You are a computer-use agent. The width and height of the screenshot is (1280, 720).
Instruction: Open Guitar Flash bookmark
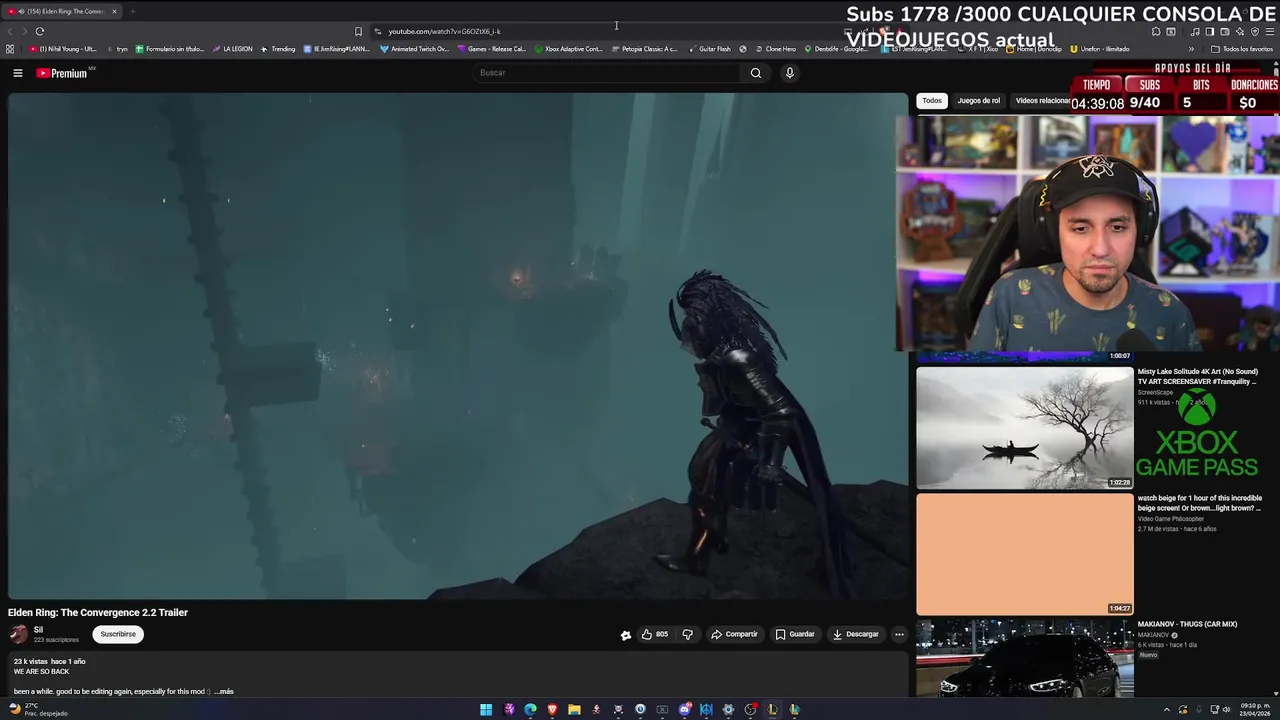[x=710, y=49]
